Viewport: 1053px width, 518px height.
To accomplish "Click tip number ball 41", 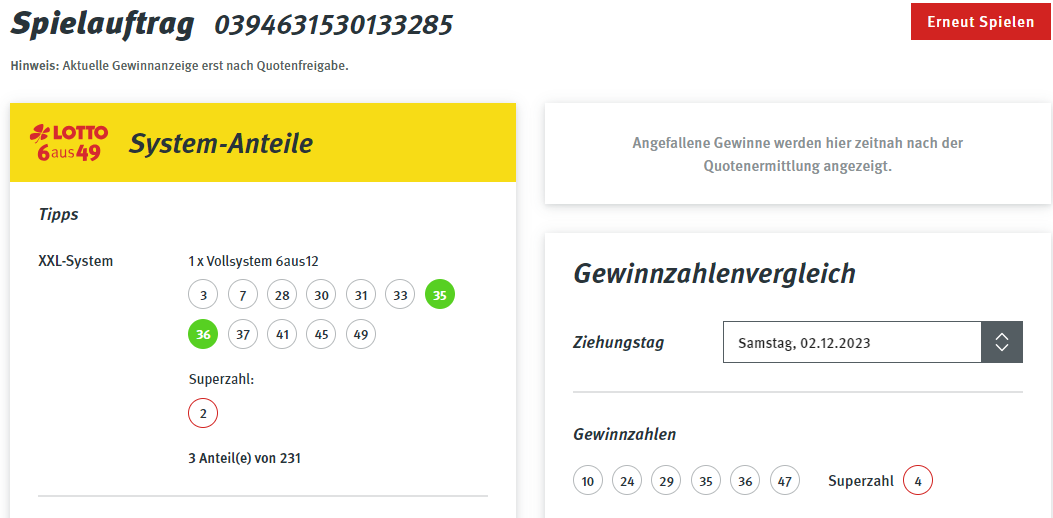I will pos(282,334).
